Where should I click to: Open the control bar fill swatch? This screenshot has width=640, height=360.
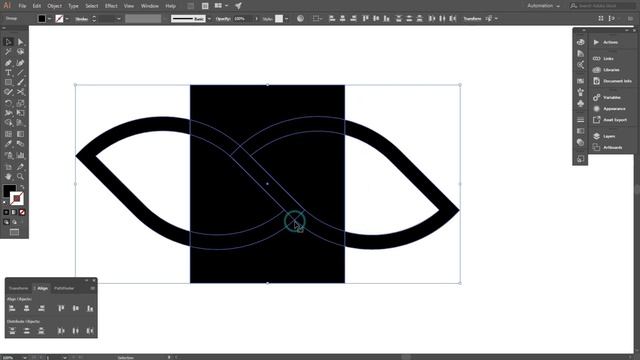(x=42, y=19)
